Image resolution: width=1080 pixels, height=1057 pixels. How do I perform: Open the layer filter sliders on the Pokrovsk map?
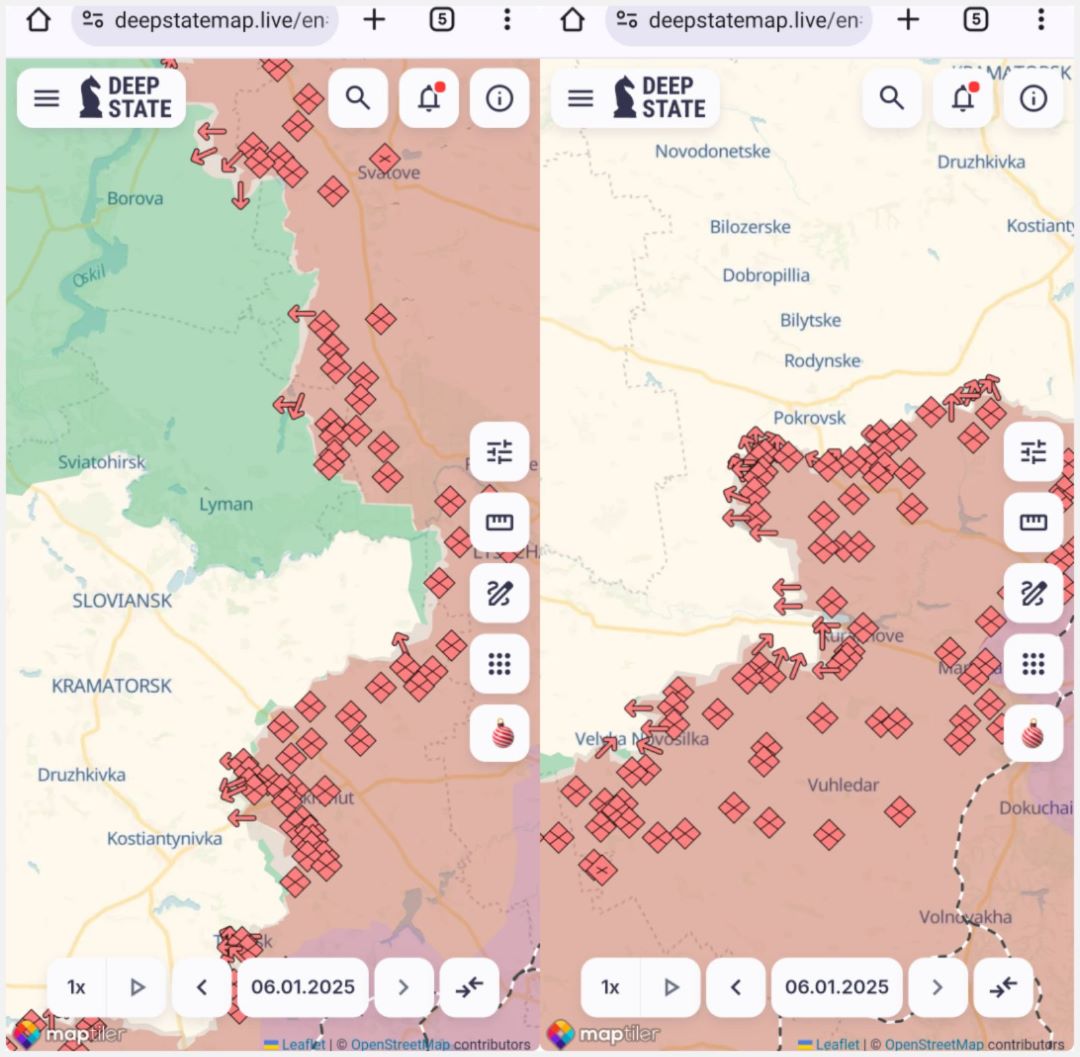[1033, 452]
